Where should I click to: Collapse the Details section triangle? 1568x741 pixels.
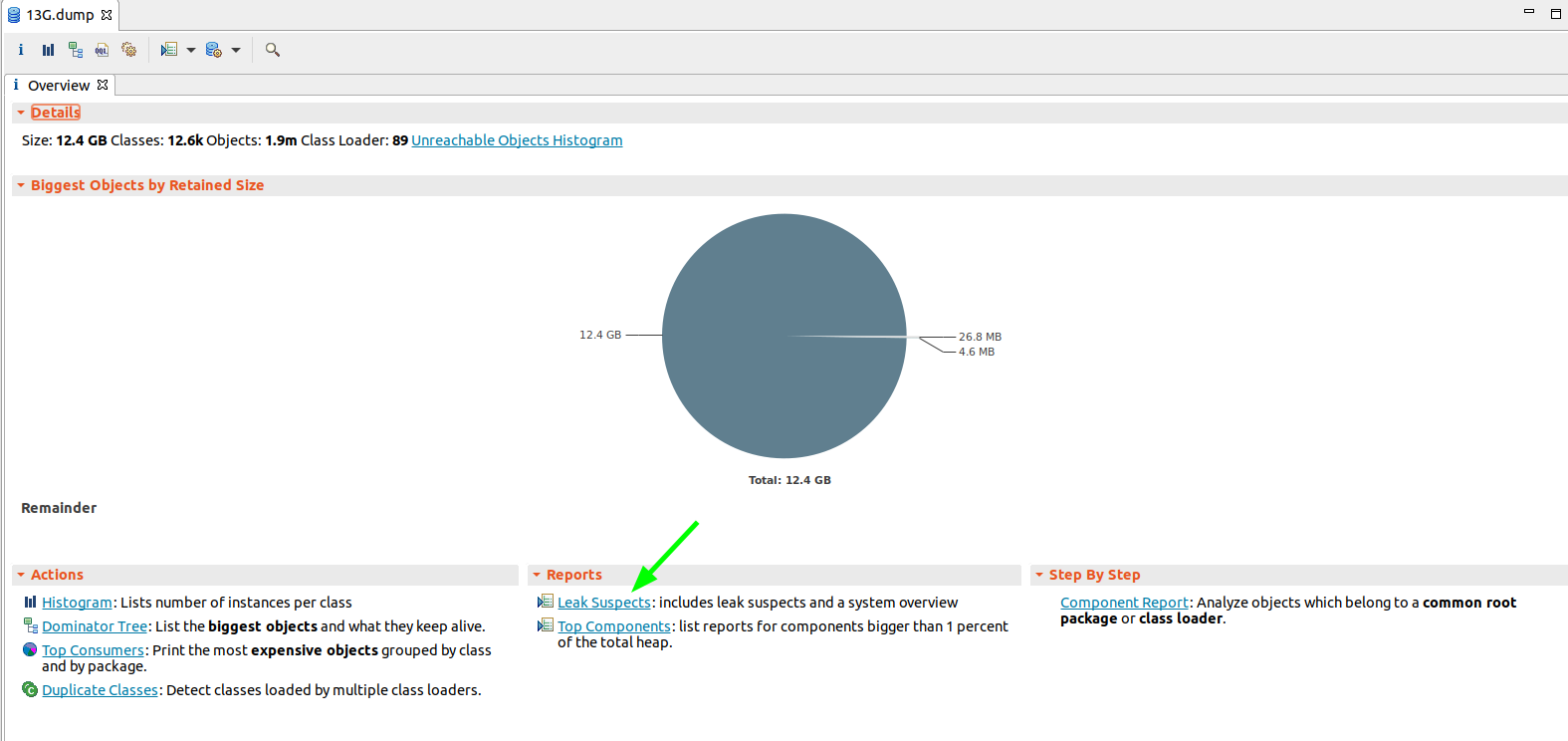(x=21, y=113)
